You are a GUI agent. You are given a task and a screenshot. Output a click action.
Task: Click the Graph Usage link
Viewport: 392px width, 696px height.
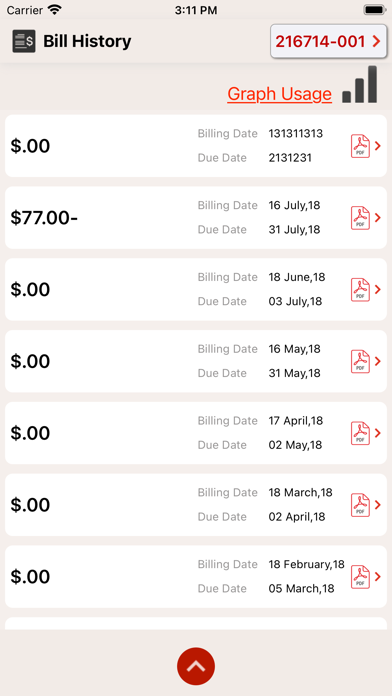279,94
